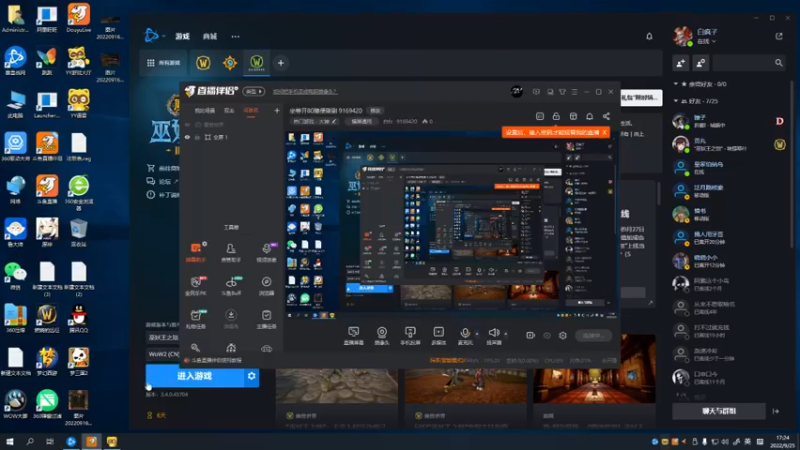
Task: Open the game version dropdown above WoW2 (CN)
Action: click(163, 337)
